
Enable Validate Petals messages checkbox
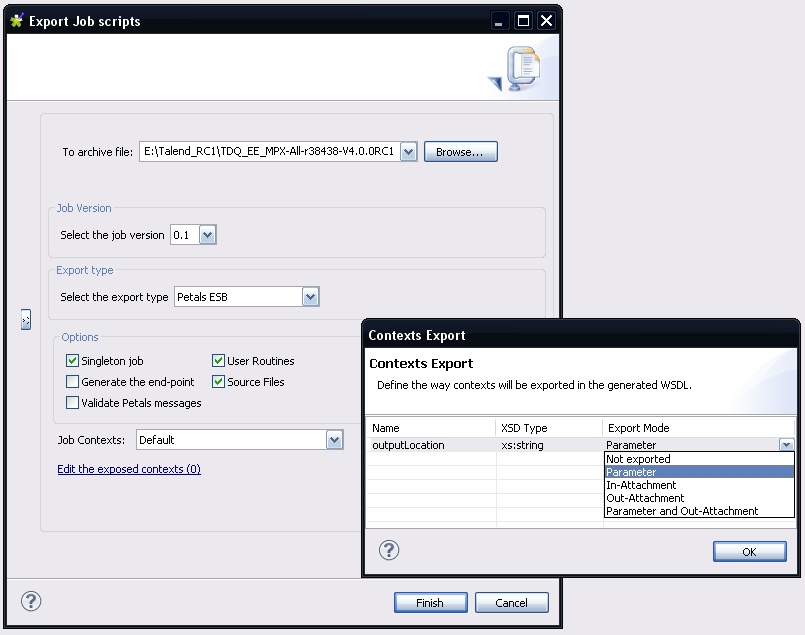point(72,403)
